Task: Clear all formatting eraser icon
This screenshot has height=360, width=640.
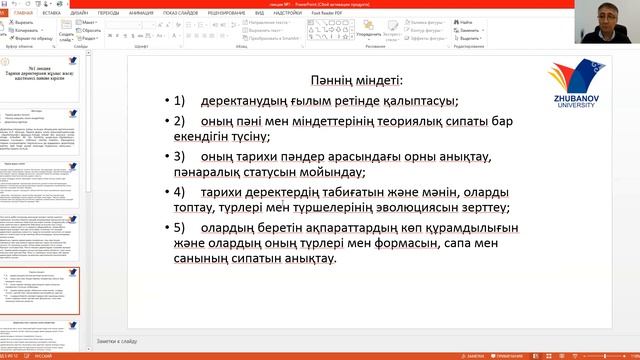Action: tap(178, 25)
